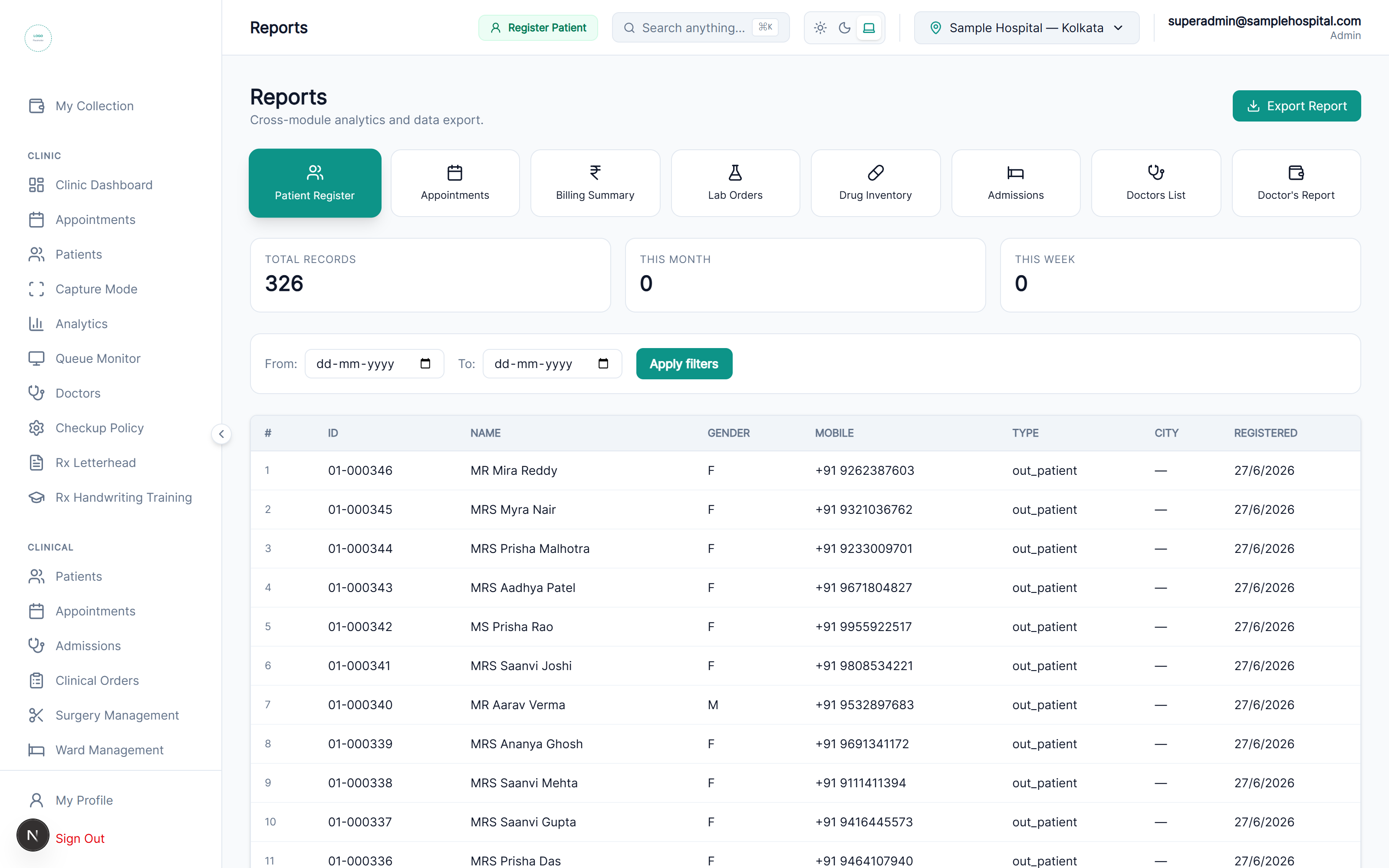Switch to Admissions report tab
Image resolution: width=1389 pixels, height=868 pixels.
[x=1015, y=183]
